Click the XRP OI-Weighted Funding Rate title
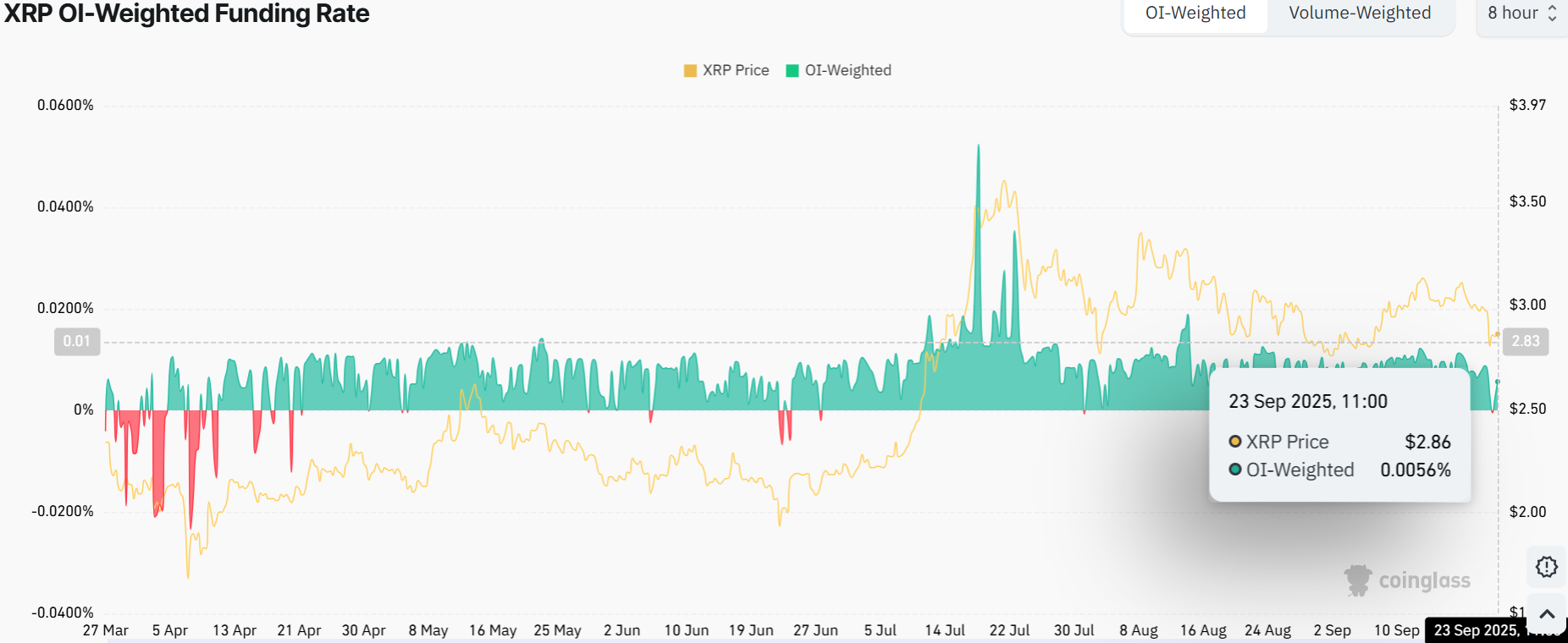This screenshot has height=643, width=1568. [187, 14]
